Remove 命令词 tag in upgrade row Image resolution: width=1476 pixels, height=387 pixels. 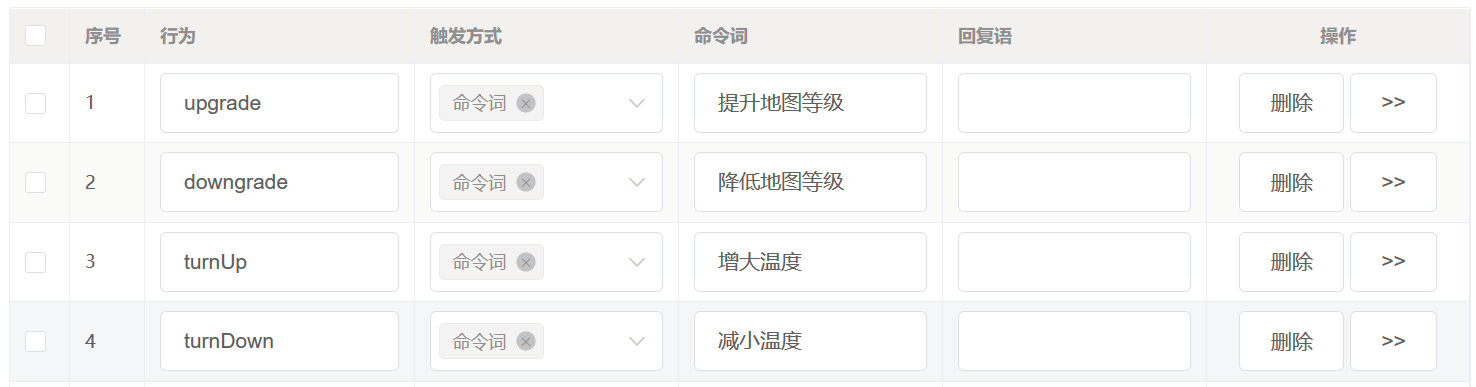click(x=526, y=103)
